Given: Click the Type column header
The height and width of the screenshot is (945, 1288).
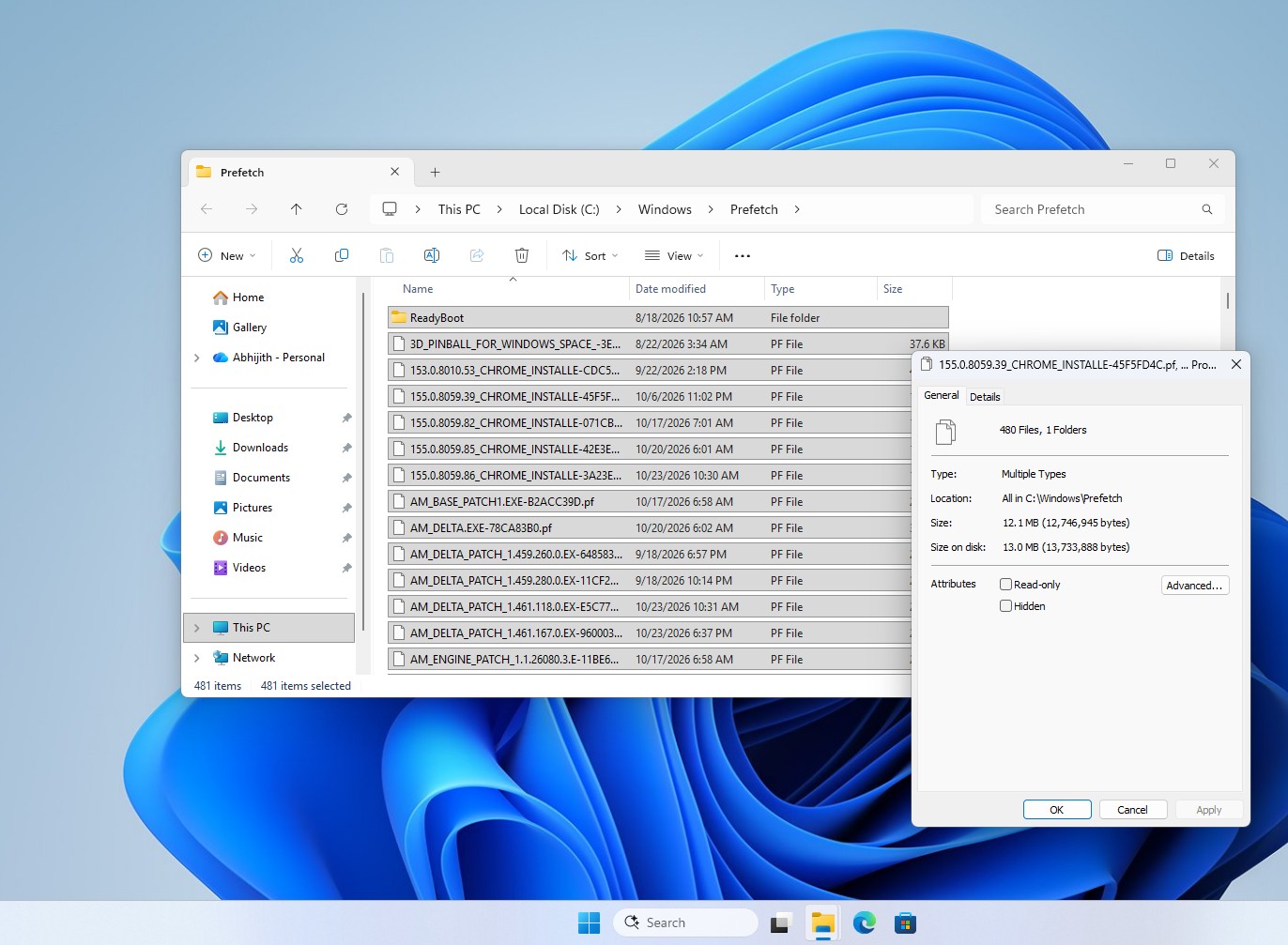Looking at the screenshot, I should pos(820,289).
